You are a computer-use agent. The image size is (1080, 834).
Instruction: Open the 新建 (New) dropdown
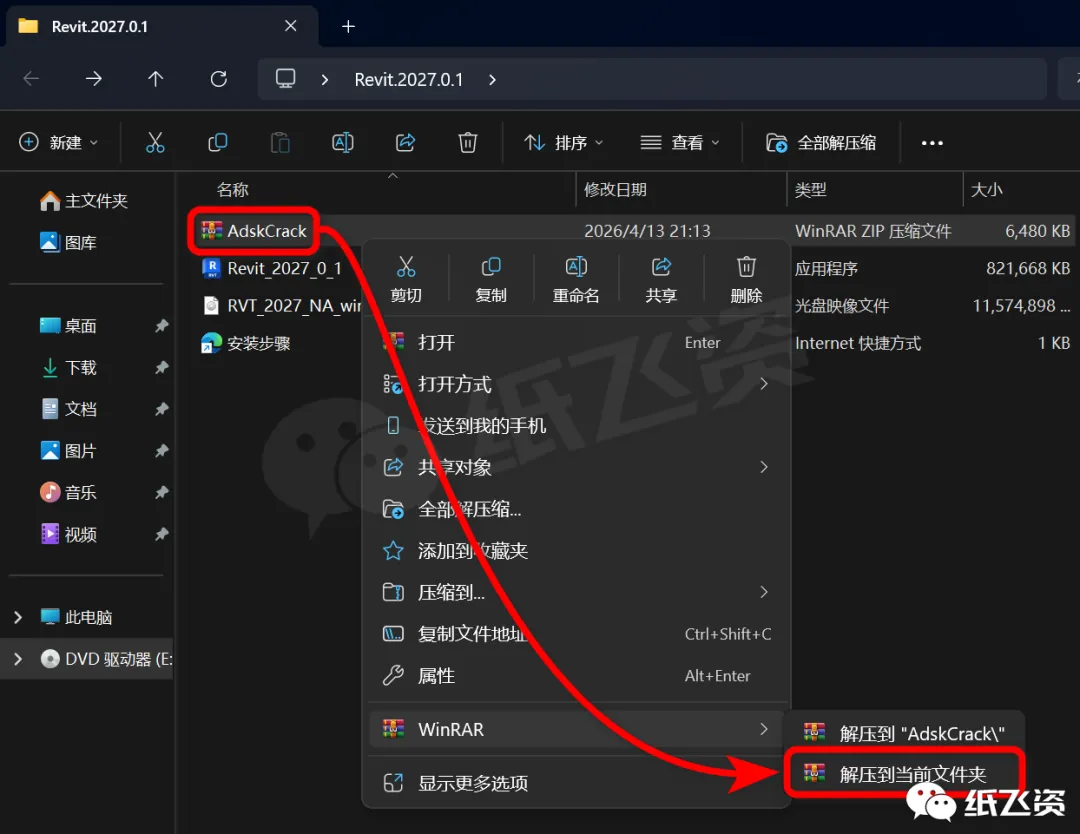click(59, 143)
